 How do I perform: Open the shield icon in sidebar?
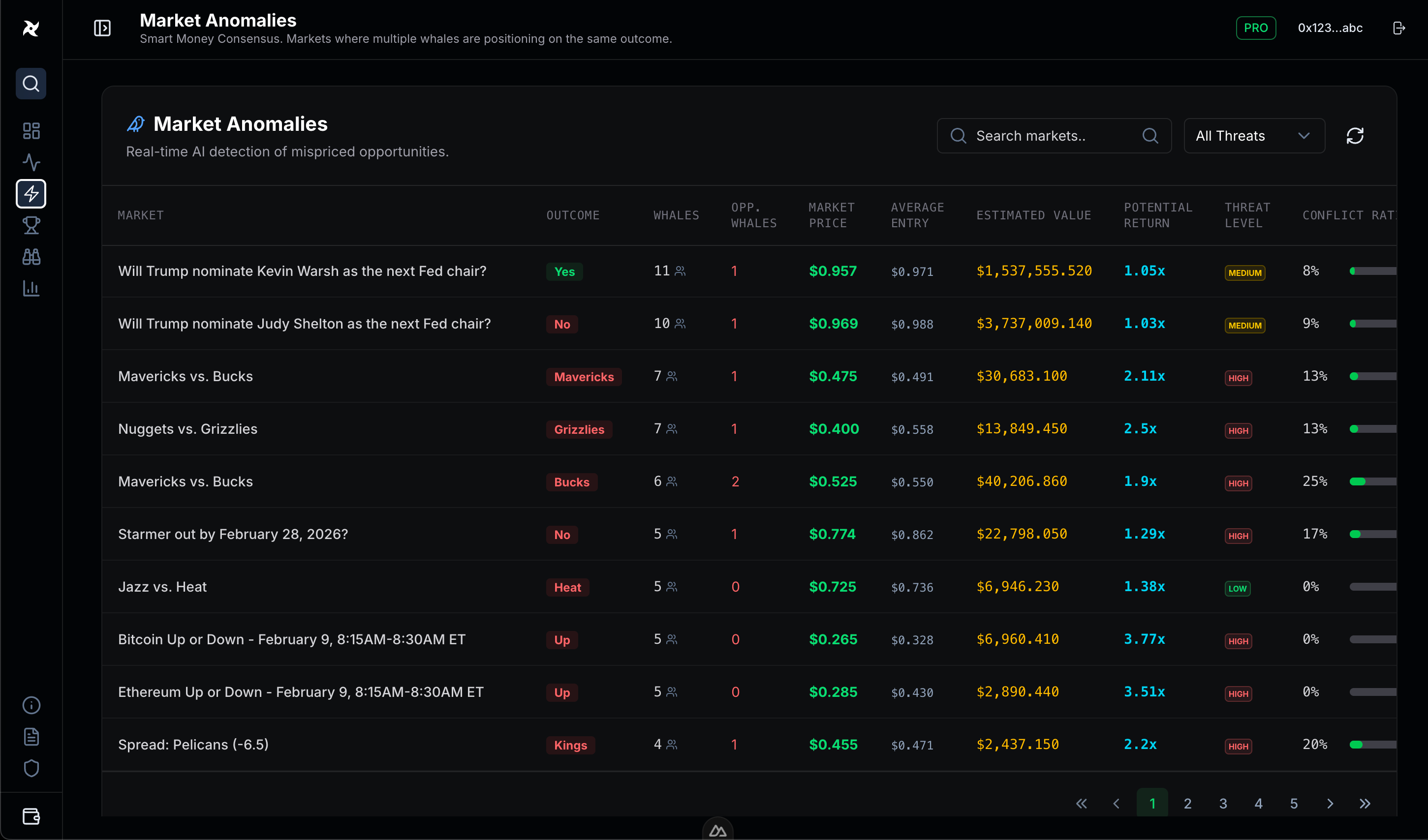[31, 768]
